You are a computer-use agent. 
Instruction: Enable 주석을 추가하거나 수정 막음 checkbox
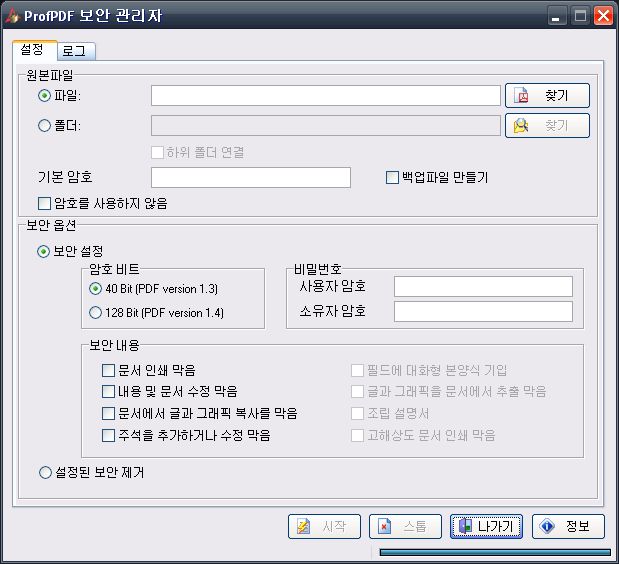pyautogui.click(x=108, y=436)
